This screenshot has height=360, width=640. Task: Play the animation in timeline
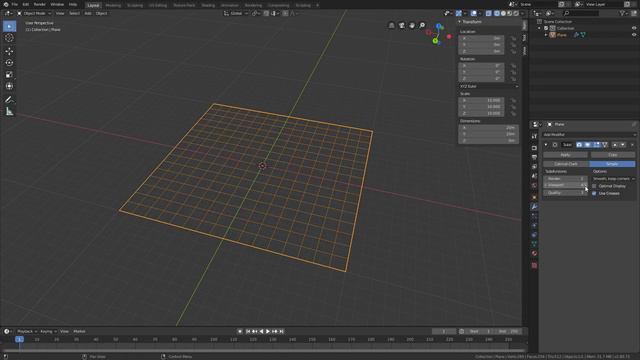(268, 331)
